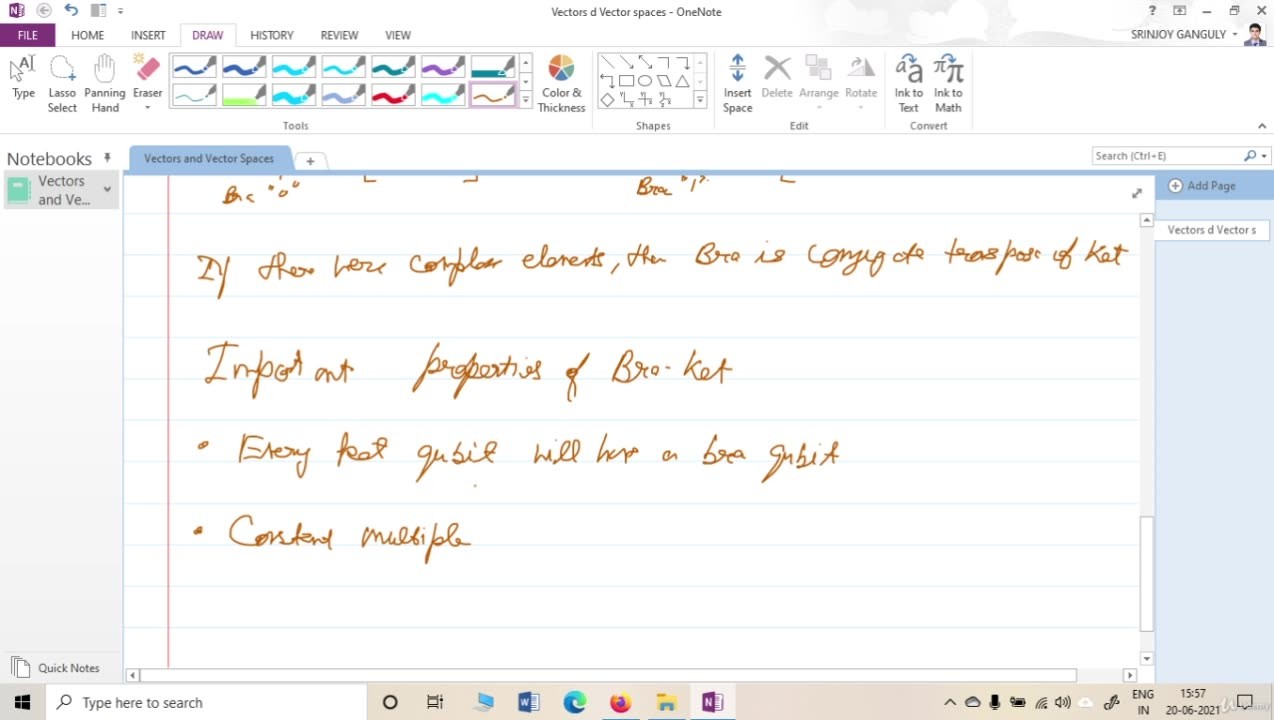Open File Explorer from the taskbar
This screenshot has width=1274, height=720.
pos(666,702)
